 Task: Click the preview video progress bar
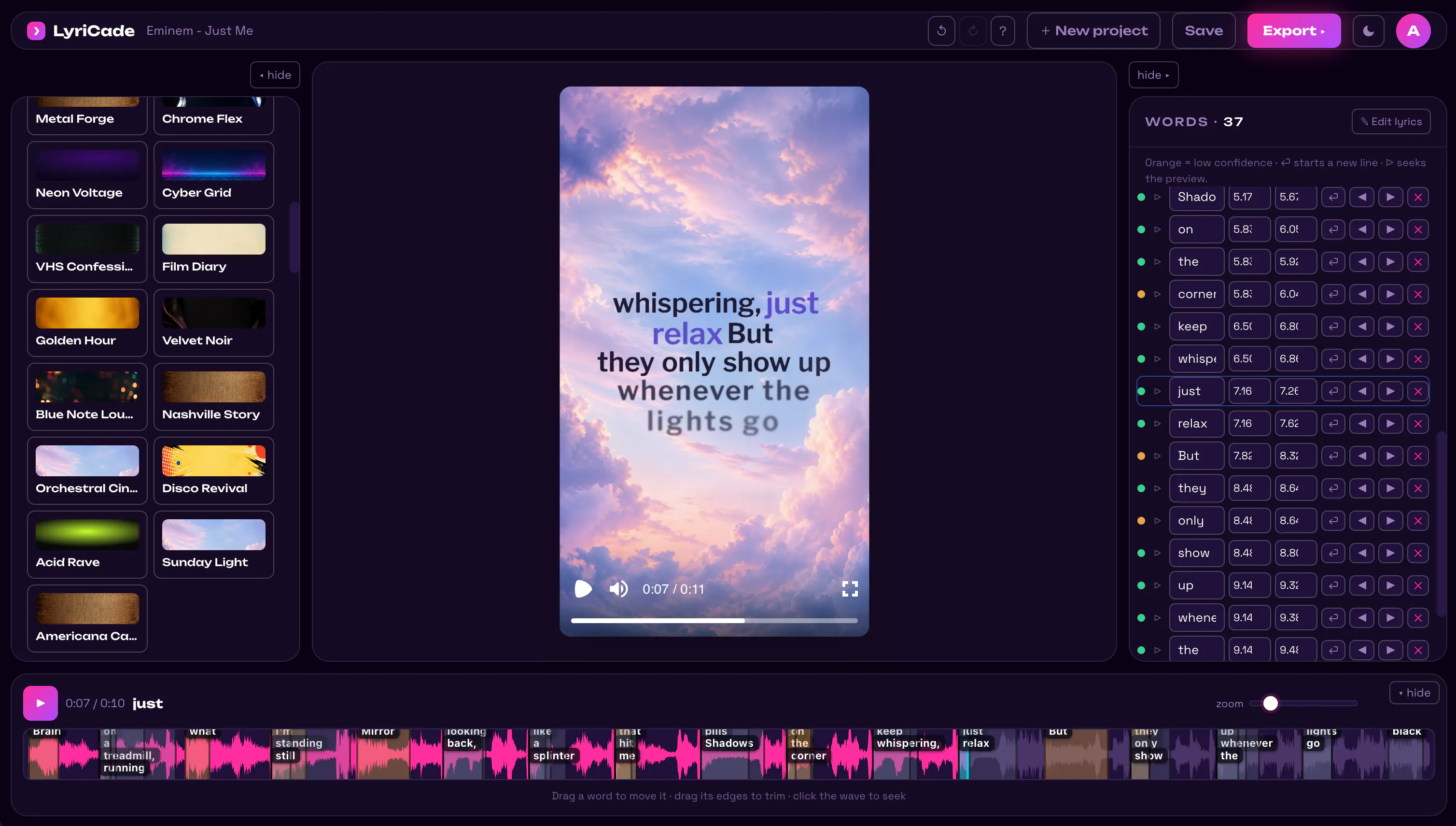coord(714,621)
